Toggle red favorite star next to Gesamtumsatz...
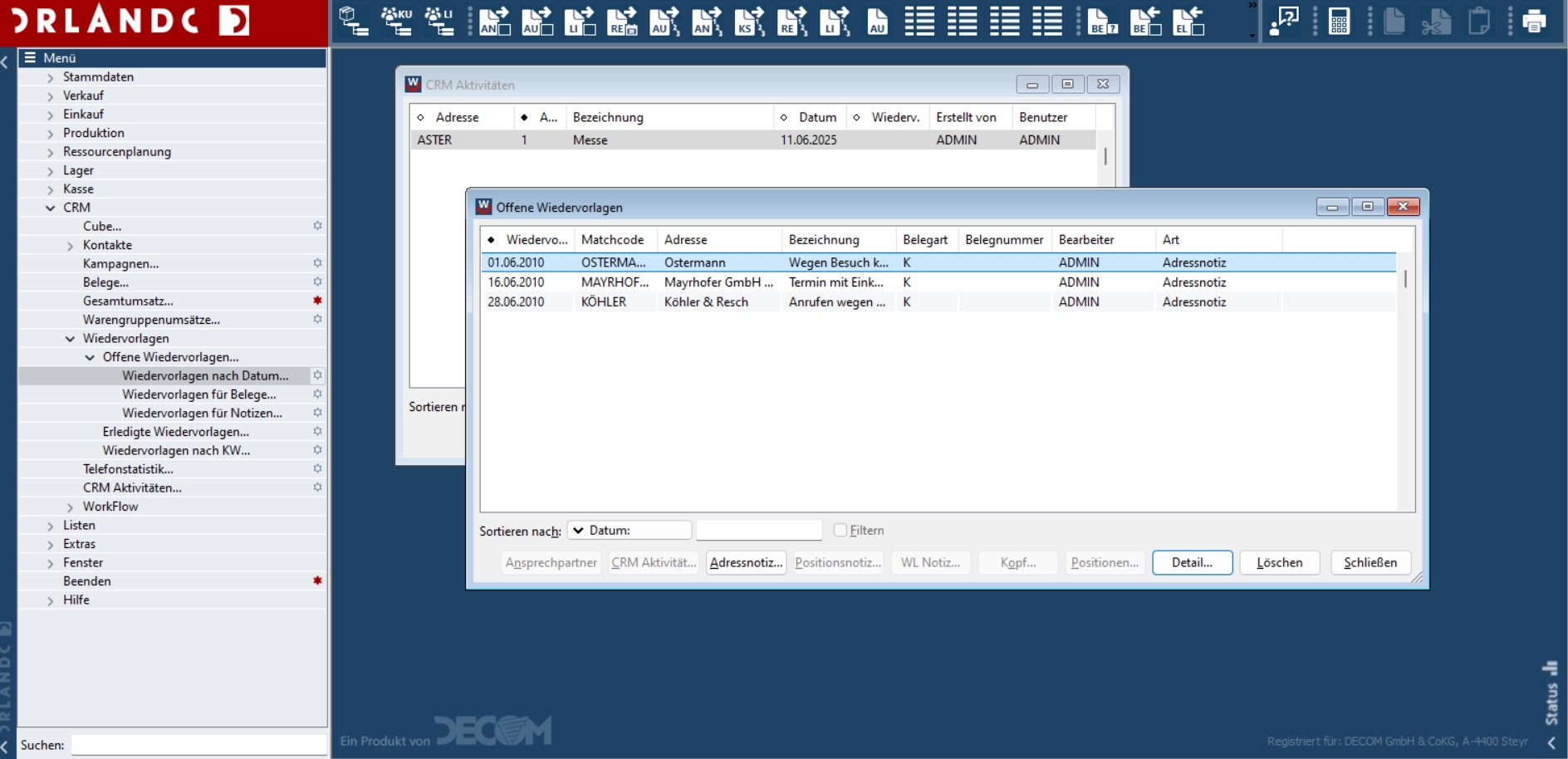Viewport: 1568px width, 759px height. (317, 301)
